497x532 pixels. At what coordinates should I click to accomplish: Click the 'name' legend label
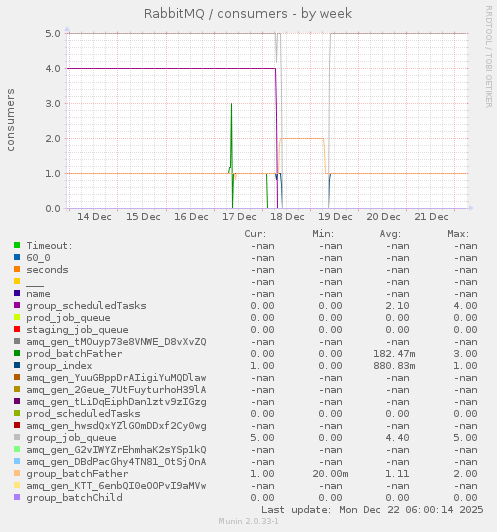pos(38,294)
